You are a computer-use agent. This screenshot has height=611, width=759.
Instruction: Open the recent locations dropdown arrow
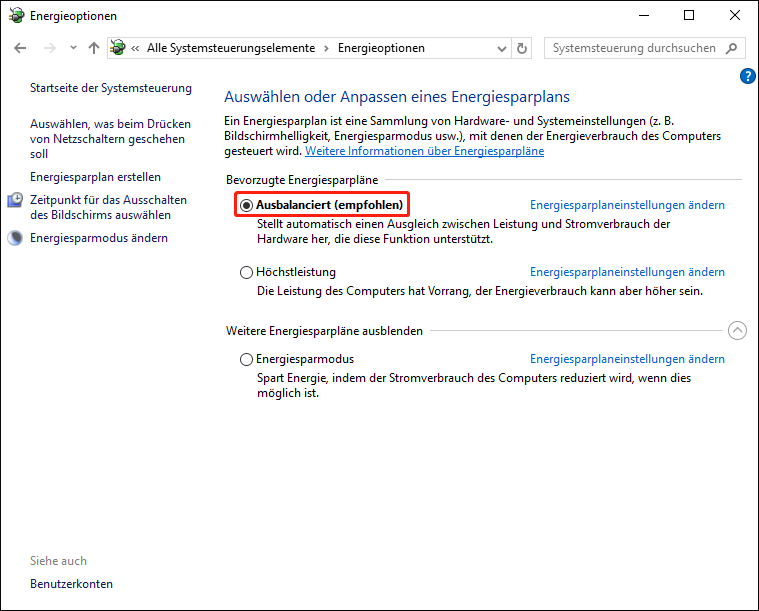(x=73, y=48)
